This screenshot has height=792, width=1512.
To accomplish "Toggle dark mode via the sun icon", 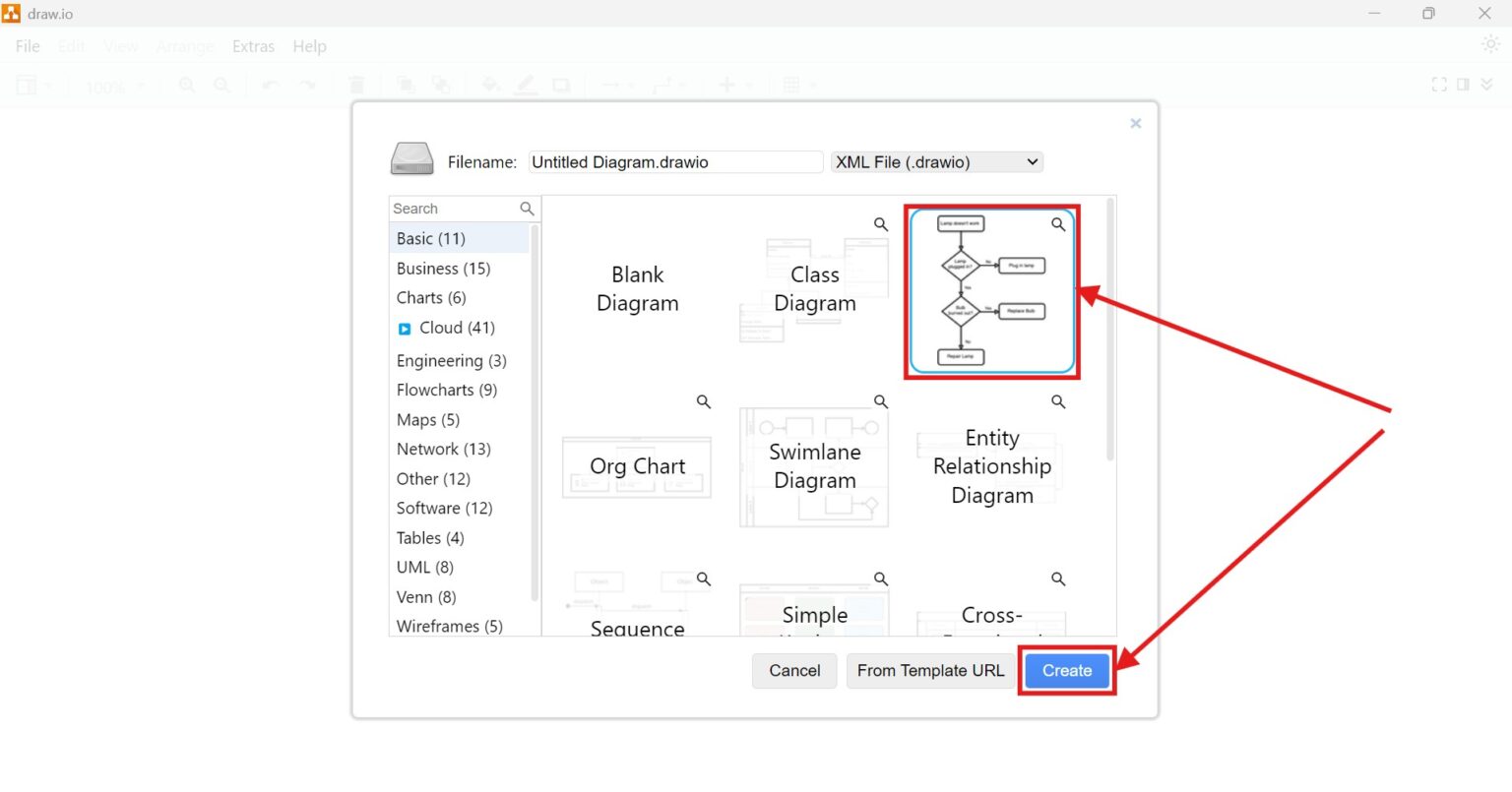I will tap(1491, 44).
